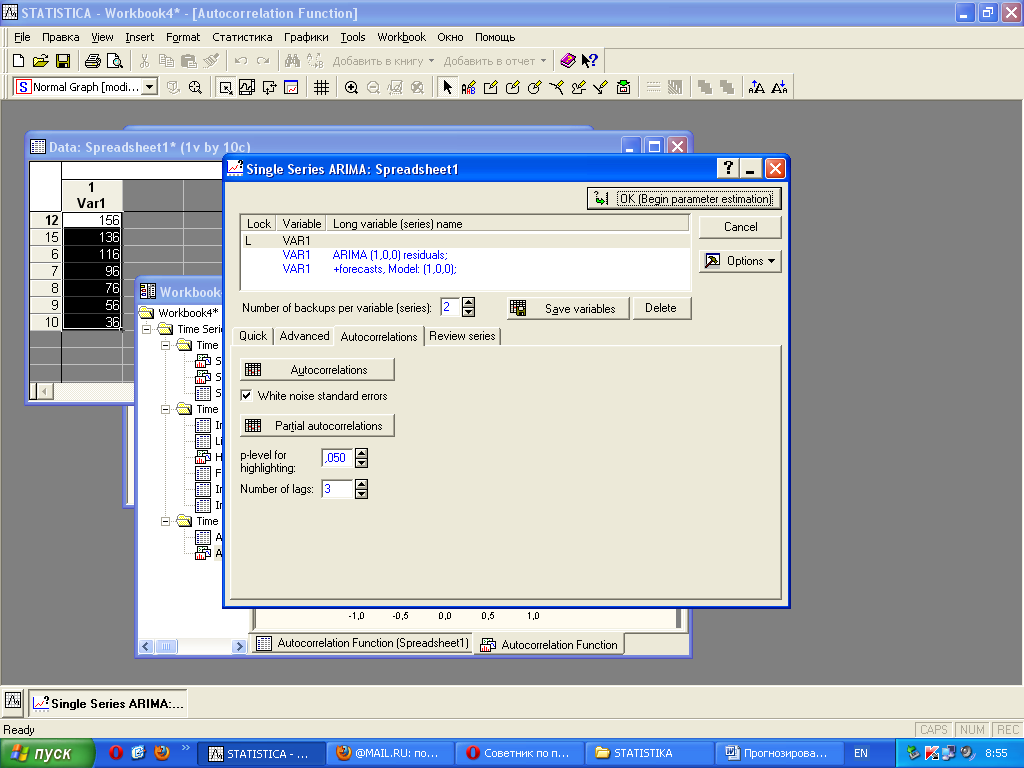
Task: Open the 'Статистика' menu
Action: 242,37
